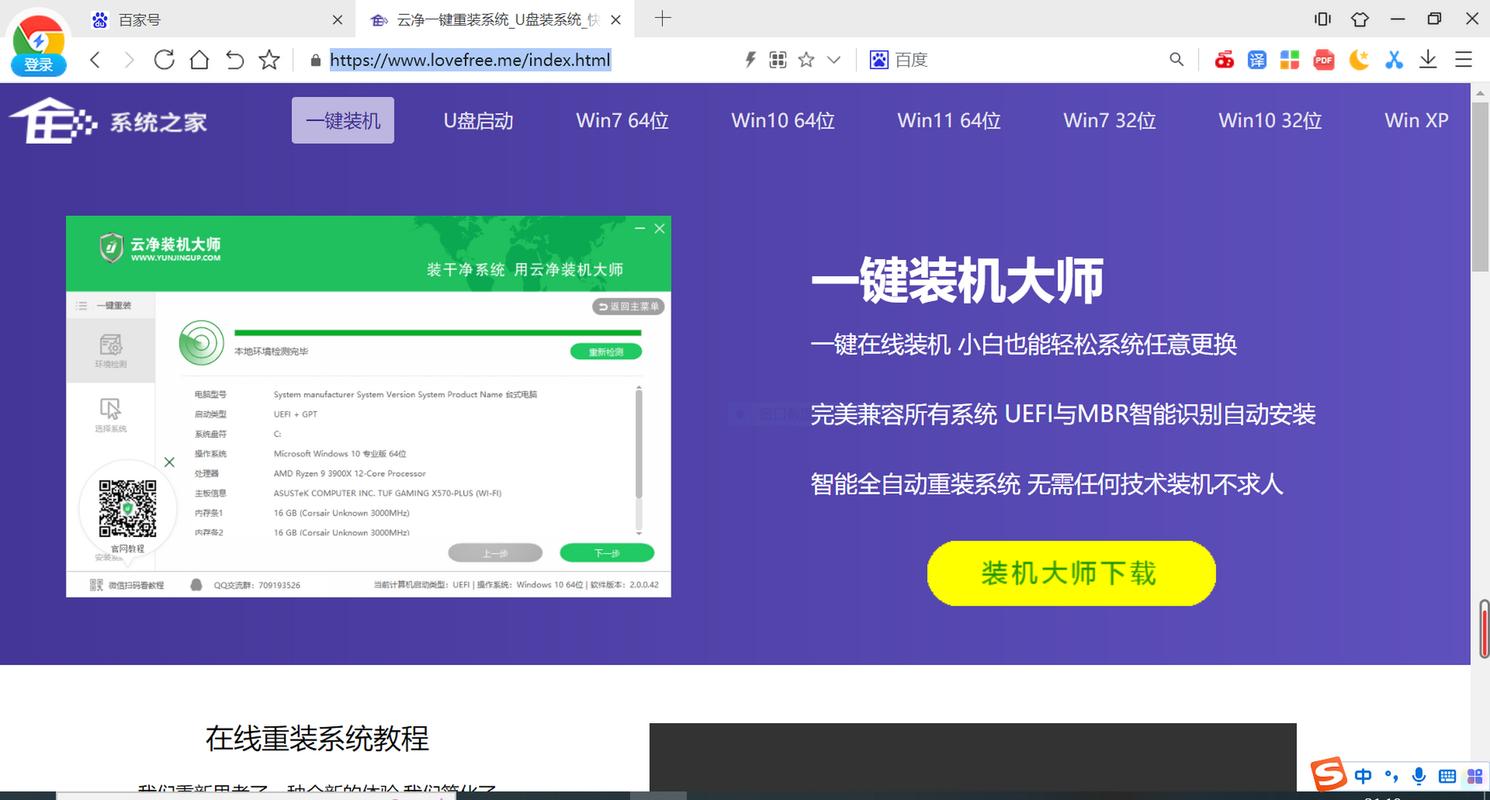Close the 百家号 tab
Viewport: 1490px width, 800px height.
[x=338, y=19]
